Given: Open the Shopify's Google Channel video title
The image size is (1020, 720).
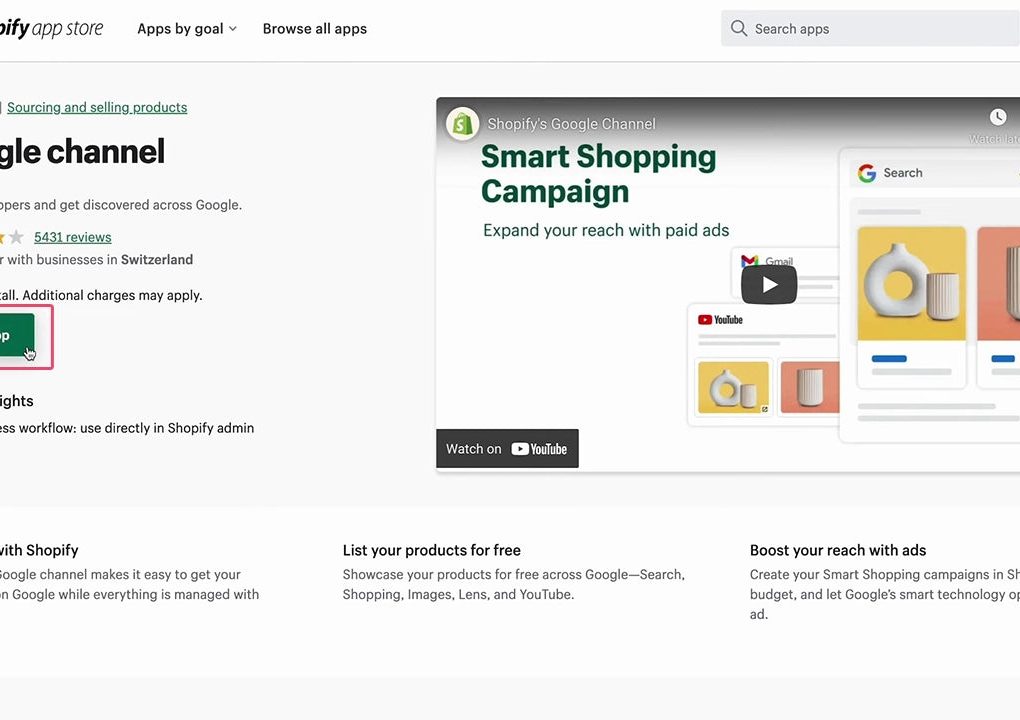Looking at the screenshot, I should point(571,124).
